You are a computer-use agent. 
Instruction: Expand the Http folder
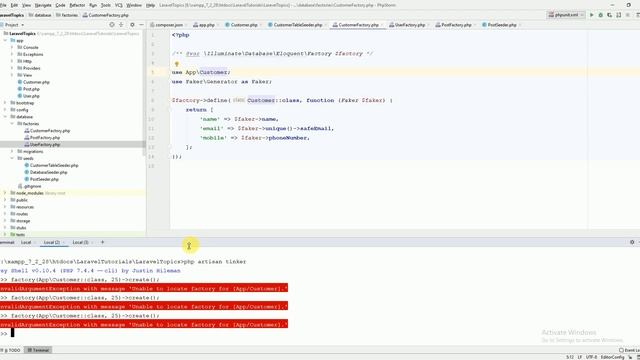point(12,61)
